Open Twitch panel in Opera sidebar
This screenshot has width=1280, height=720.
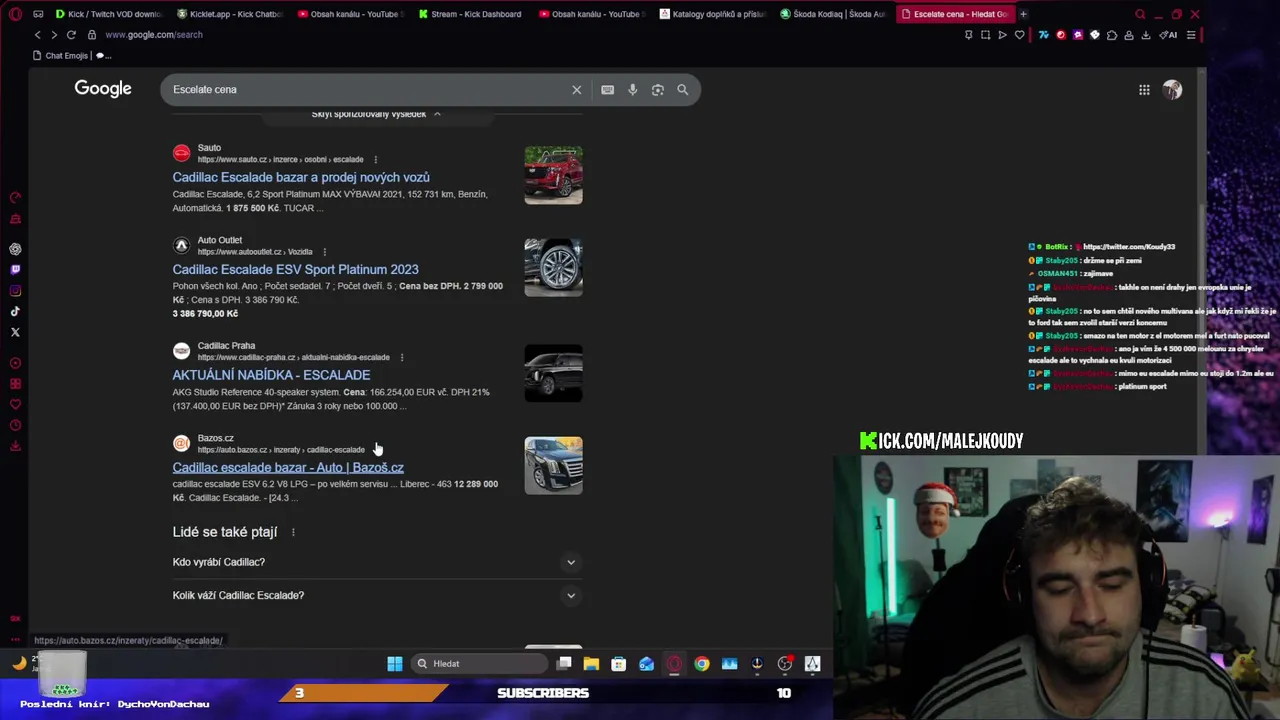click(15, 270)
